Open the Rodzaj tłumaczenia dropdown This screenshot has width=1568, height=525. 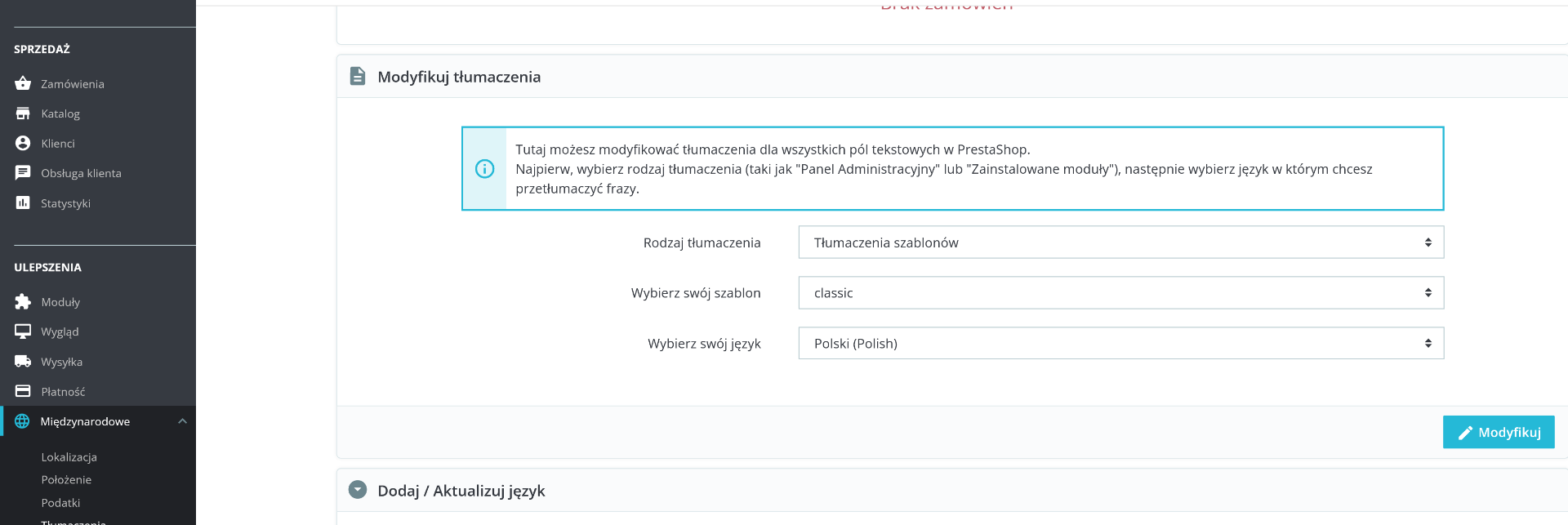[1120, 242]
